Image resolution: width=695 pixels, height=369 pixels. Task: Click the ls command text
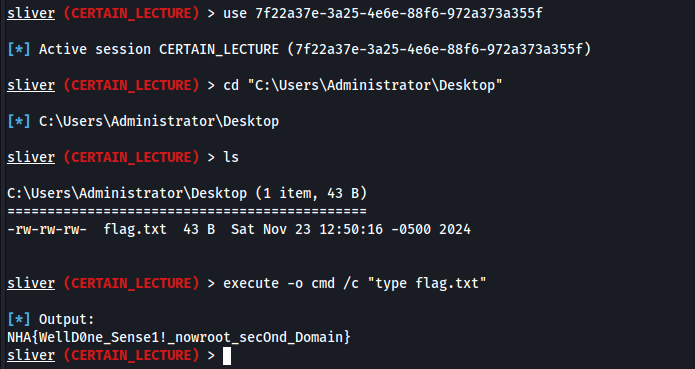coord(231,157)
